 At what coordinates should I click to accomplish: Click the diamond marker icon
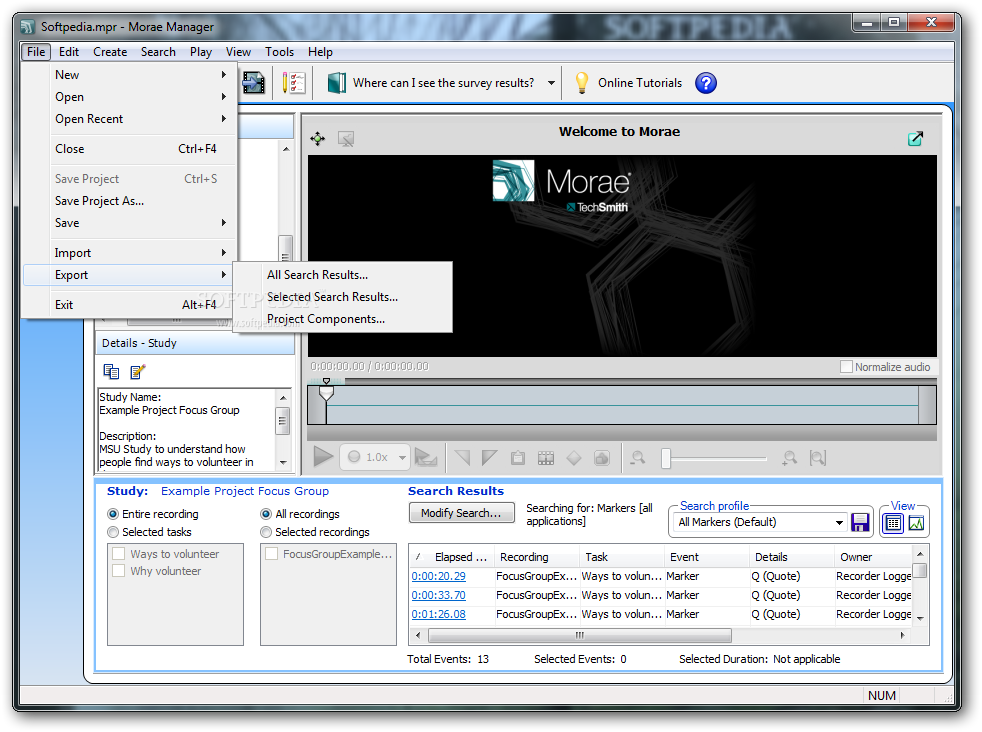click(x=574, y=458)
